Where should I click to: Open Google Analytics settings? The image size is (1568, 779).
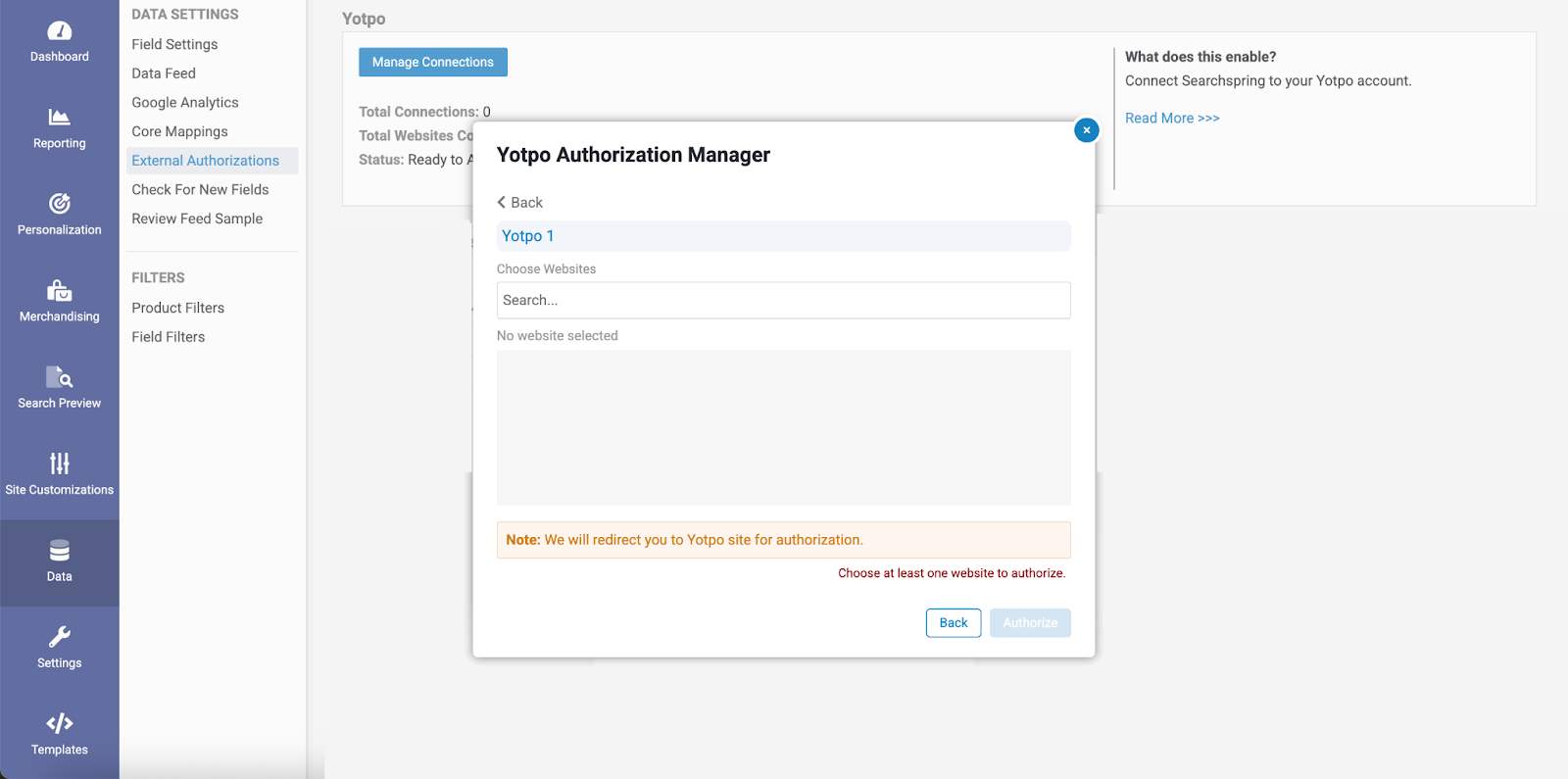(185, 103)
